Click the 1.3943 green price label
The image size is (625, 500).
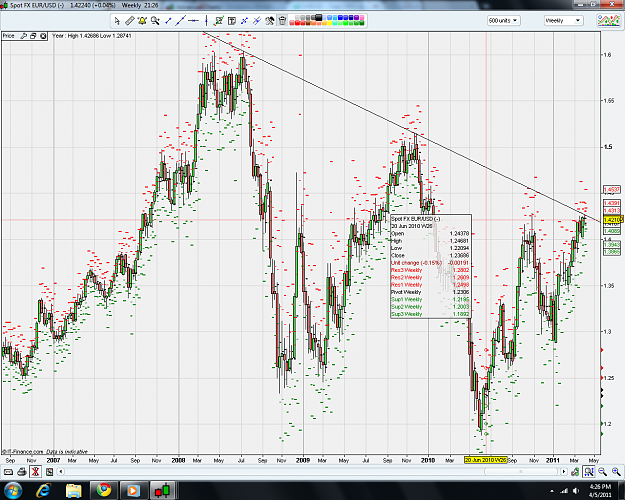coord(612,244)
